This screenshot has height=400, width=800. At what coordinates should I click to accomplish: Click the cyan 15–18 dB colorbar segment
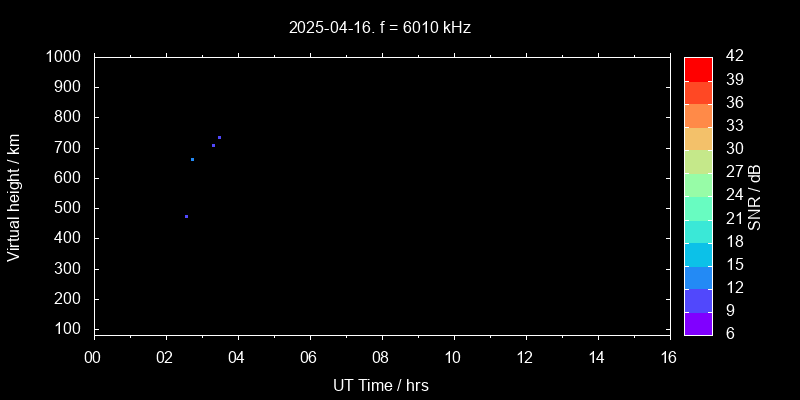tap(698, 254)
